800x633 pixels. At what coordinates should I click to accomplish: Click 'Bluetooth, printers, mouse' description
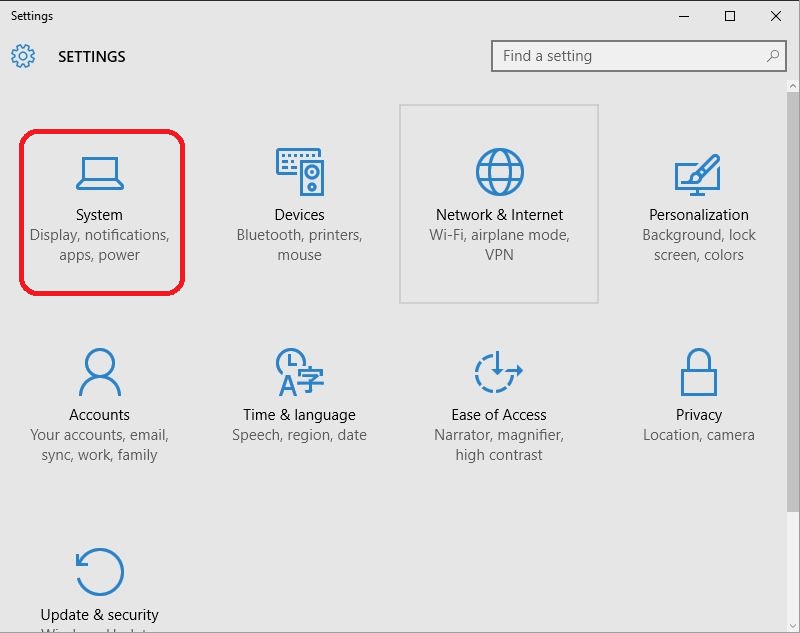tap(299, 245)
